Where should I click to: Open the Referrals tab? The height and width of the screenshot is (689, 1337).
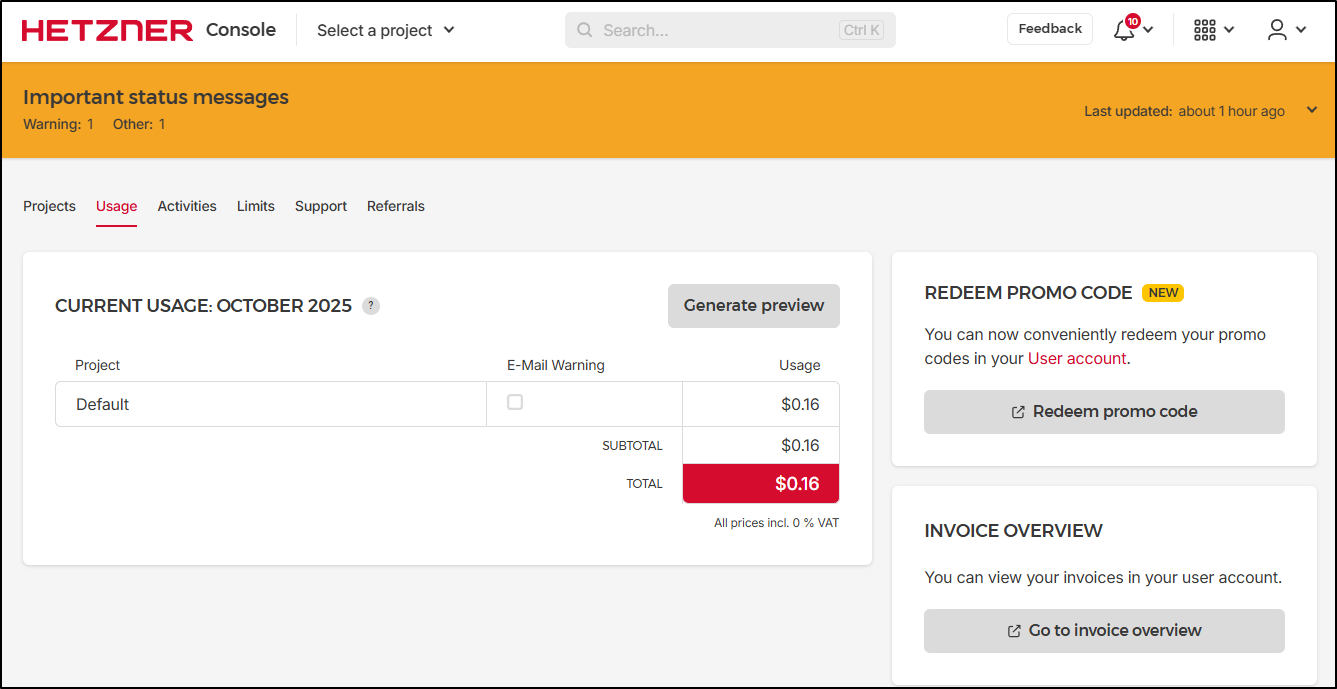(395, 206)
